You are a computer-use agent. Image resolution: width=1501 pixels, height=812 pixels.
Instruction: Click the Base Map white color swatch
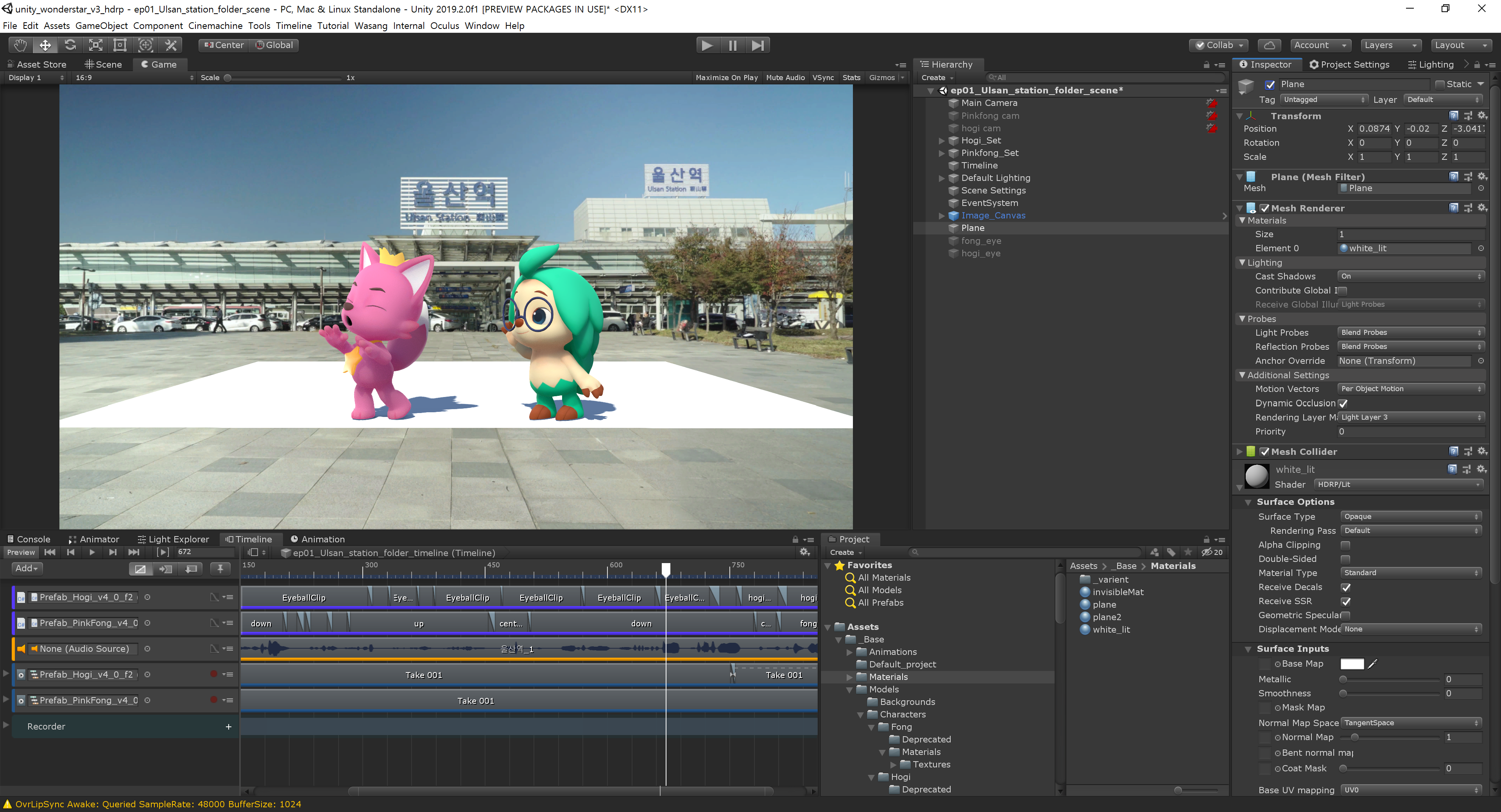[1352, 664]
